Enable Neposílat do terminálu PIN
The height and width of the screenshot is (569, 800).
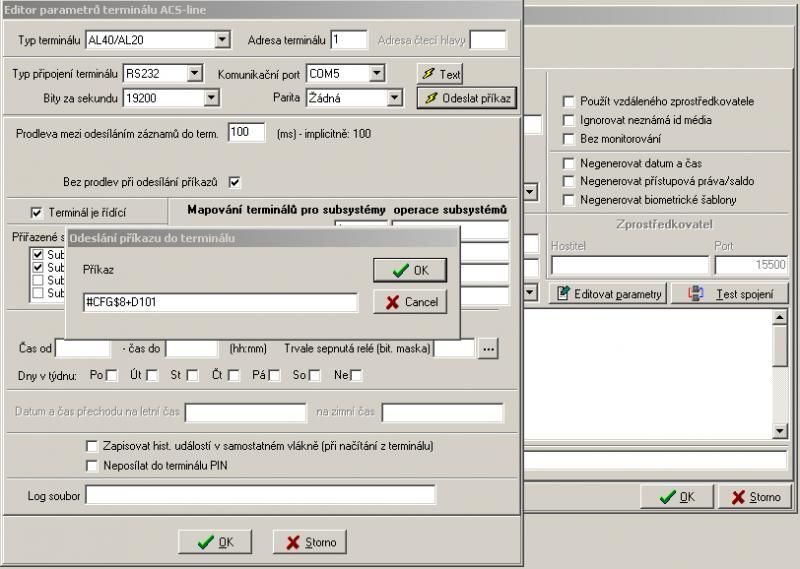tap(93, 465)
